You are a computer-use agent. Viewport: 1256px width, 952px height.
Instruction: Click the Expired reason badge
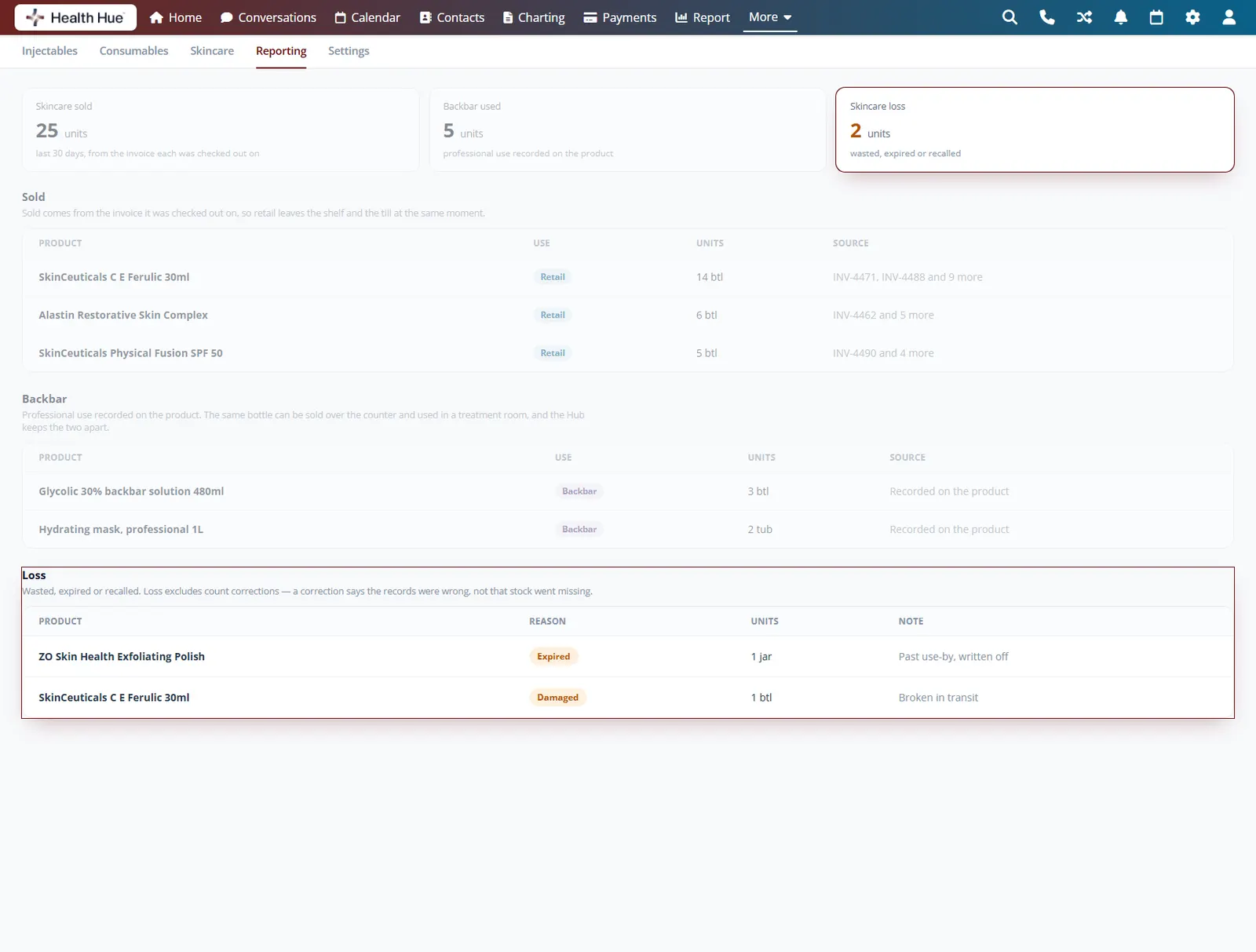pos(553,657)
